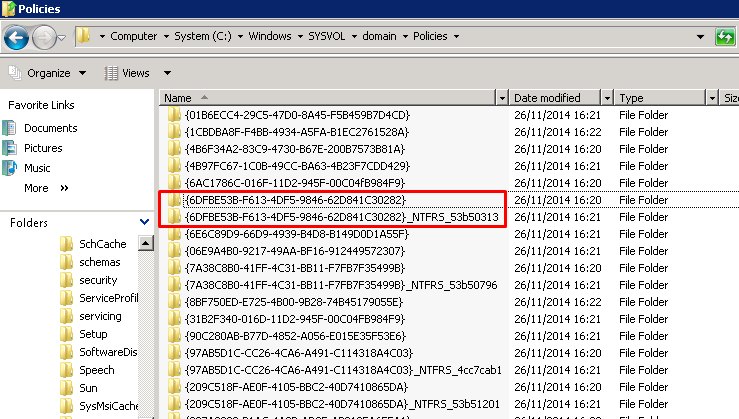The height and width of the screenshot is (419, 739).
Task: Open the Music favorite link
Action: point(38,168)
